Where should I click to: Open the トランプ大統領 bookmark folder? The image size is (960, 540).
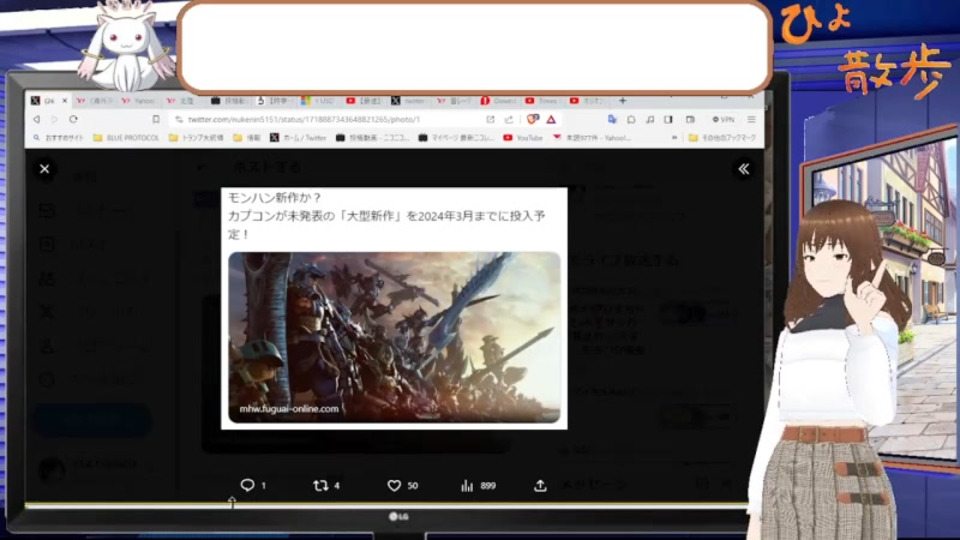196,138
